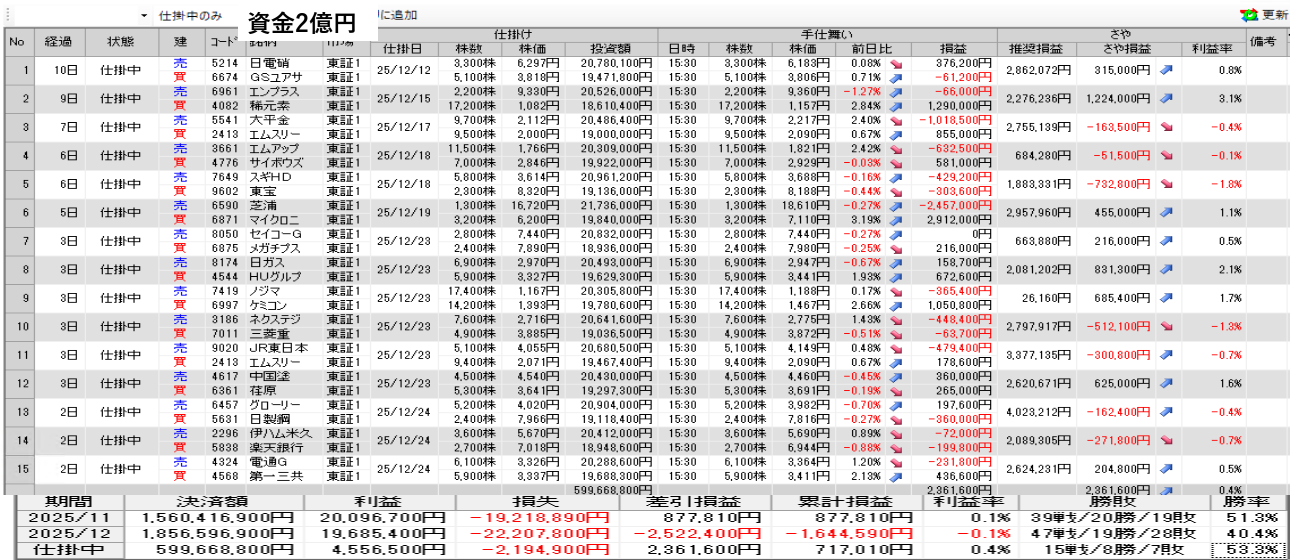Select row number 7 in the No column
The height and width of the screenshot is (560, 1290).
pos(17,241)
